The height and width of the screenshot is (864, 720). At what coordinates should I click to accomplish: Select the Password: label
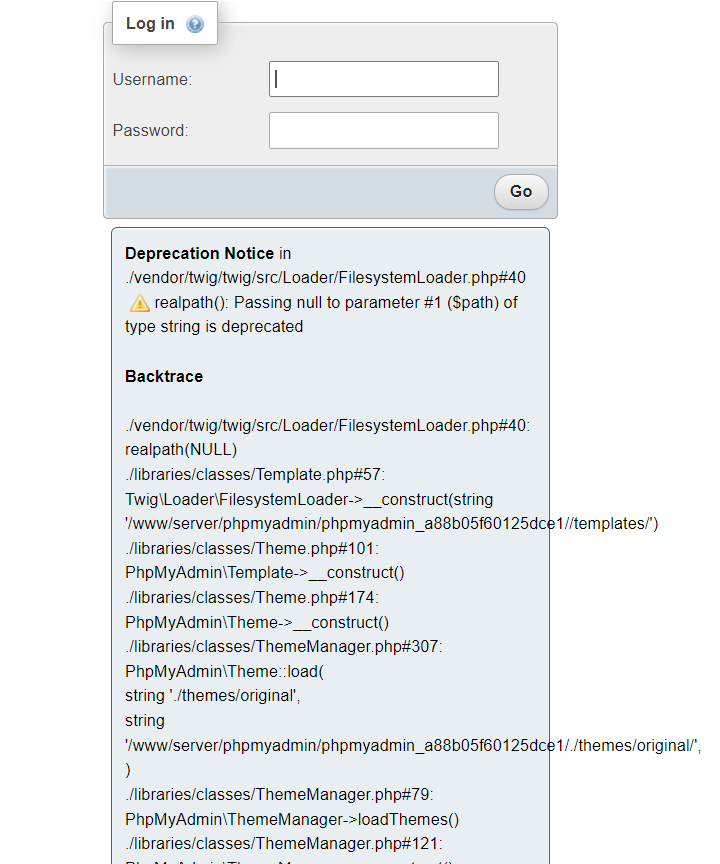point(150,130)
